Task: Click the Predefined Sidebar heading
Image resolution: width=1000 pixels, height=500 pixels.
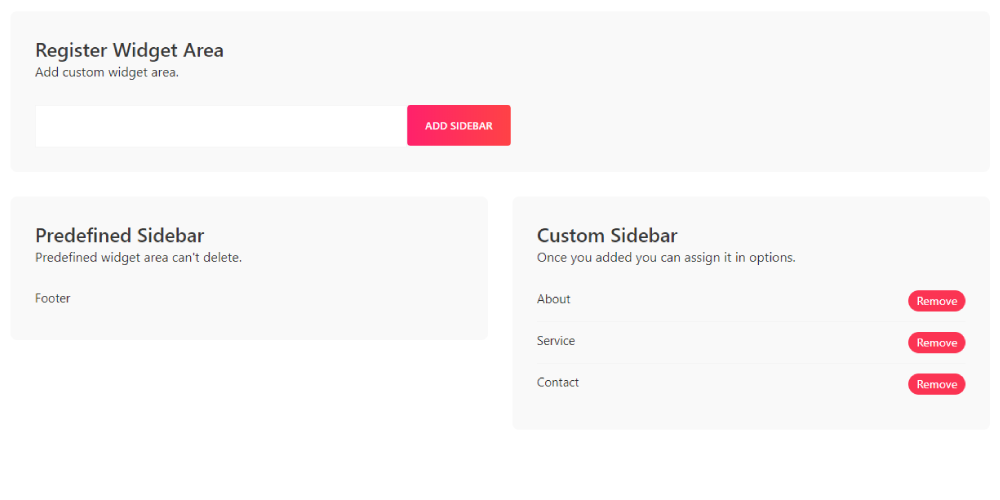Action: [x=119, y=236]
